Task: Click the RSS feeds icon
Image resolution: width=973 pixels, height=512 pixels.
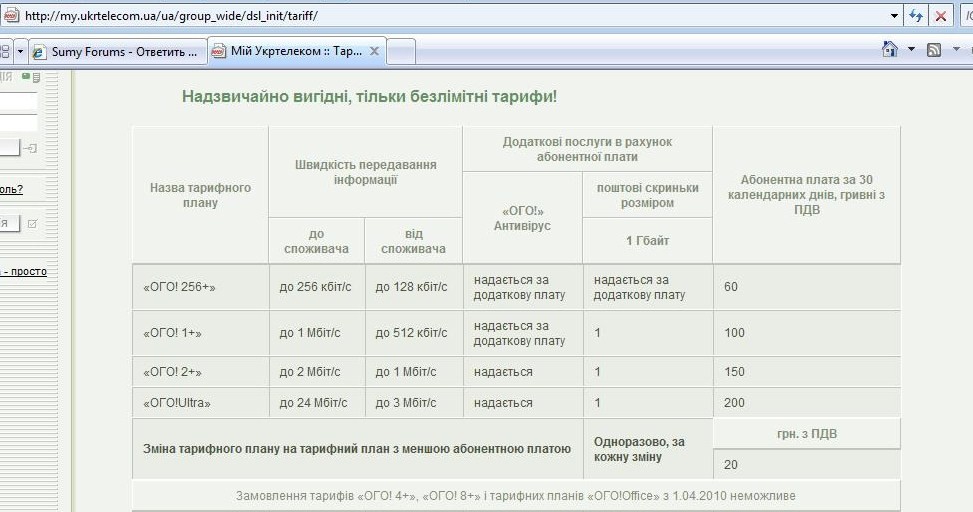Action: click(933, 49)
